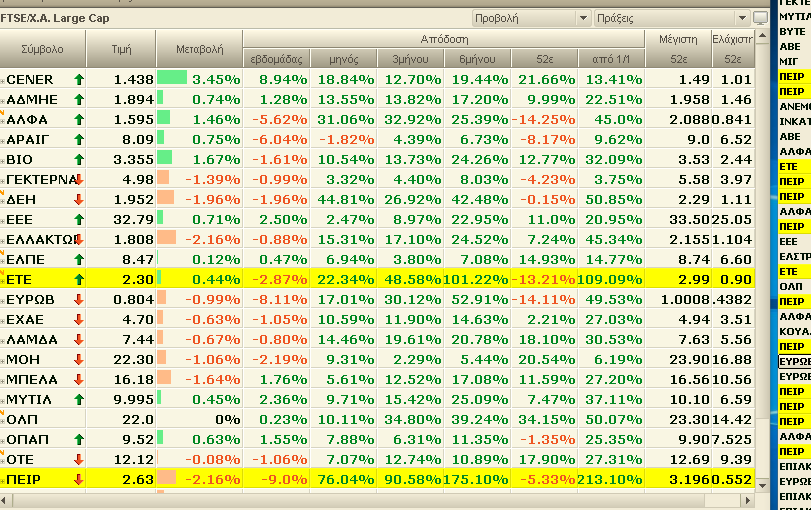Click the 6μήνου column header
The image size is (811, 510).
click(x=477, y=59)
